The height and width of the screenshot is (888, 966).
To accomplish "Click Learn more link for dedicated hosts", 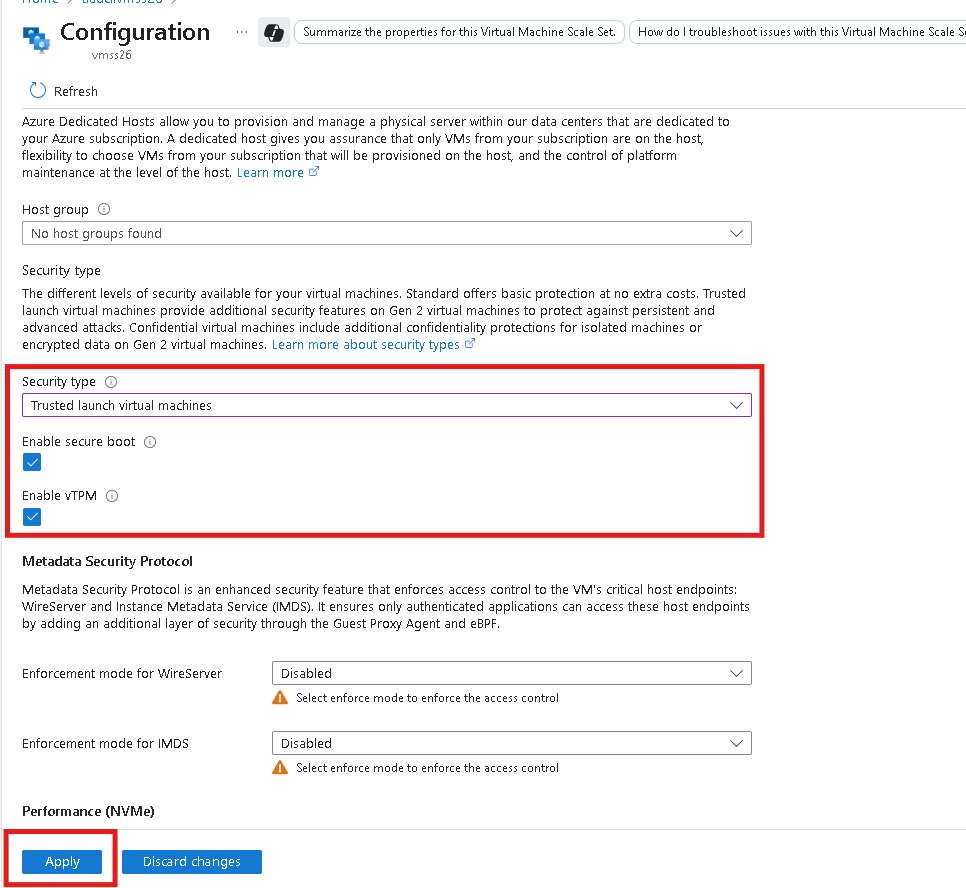I will (270, 173).
